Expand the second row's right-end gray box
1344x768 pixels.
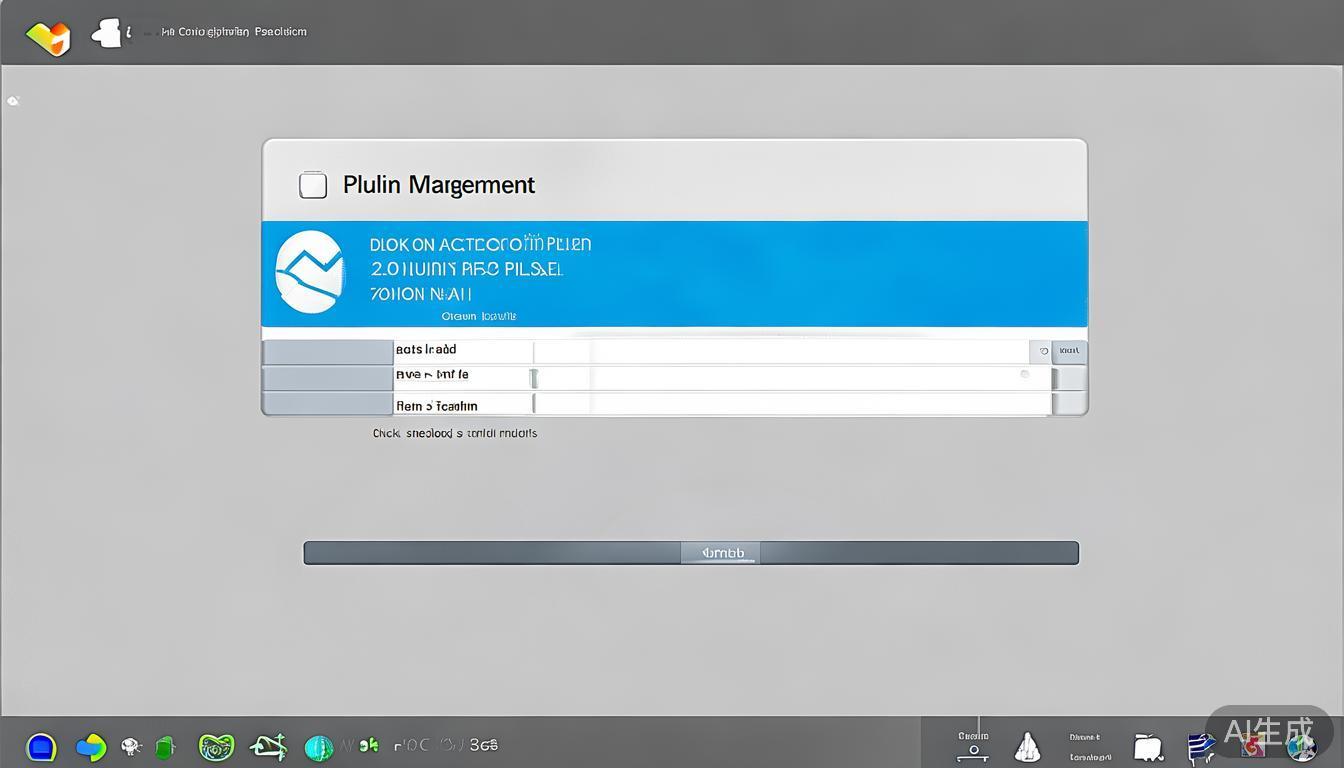pyautogui.click(x=1070, y=378)
